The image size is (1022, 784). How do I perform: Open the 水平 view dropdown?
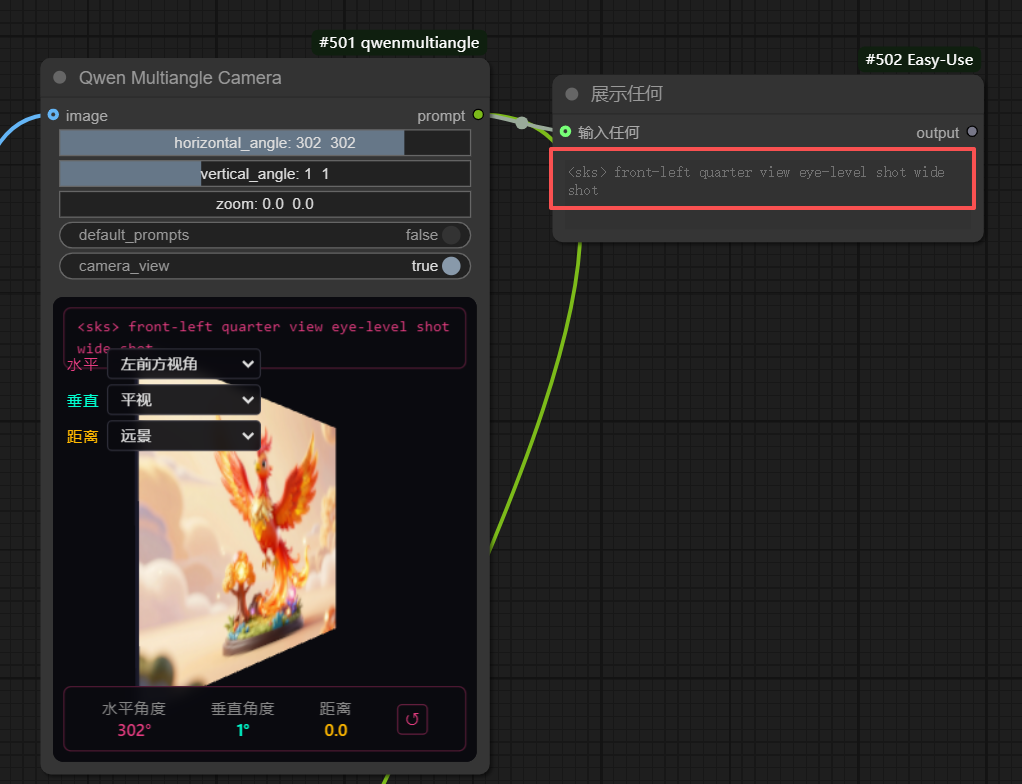[183, 364]
